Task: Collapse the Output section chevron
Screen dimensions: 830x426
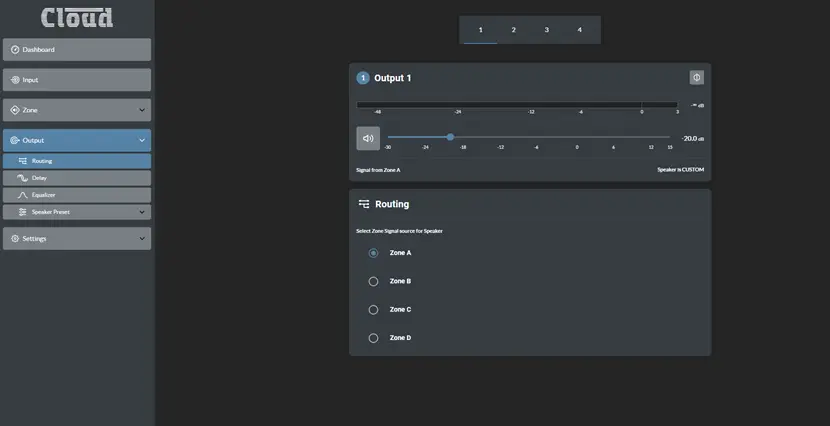Action: [142, 141]
